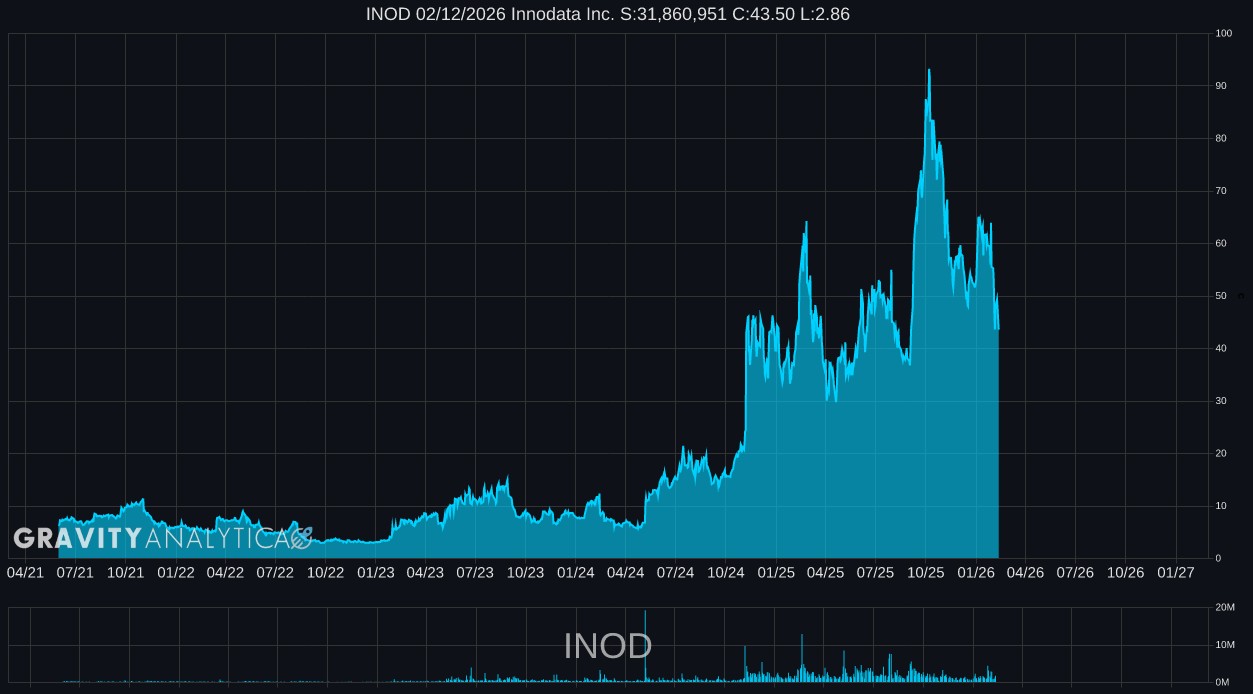Viewport: 1253px width, 694px height.
Task: Click the 0M volume axis label
Action: tap(1223, 682)
